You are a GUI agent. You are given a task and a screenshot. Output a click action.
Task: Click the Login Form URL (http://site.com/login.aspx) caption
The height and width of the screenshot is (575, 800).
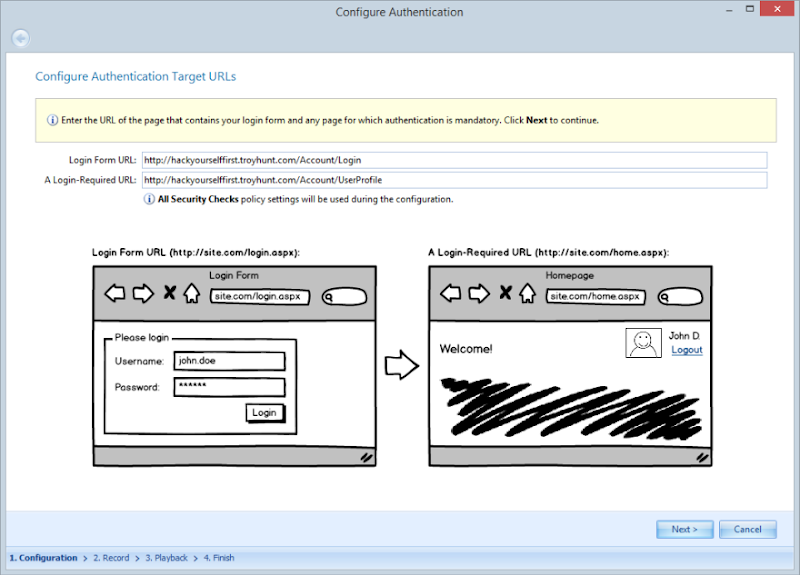(x=196, y=253)
